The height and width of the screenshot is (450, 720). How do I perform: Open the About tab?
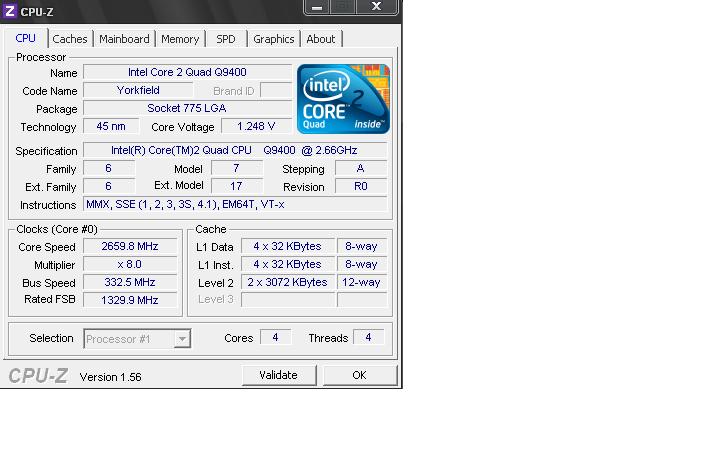[x=321, y=39]
